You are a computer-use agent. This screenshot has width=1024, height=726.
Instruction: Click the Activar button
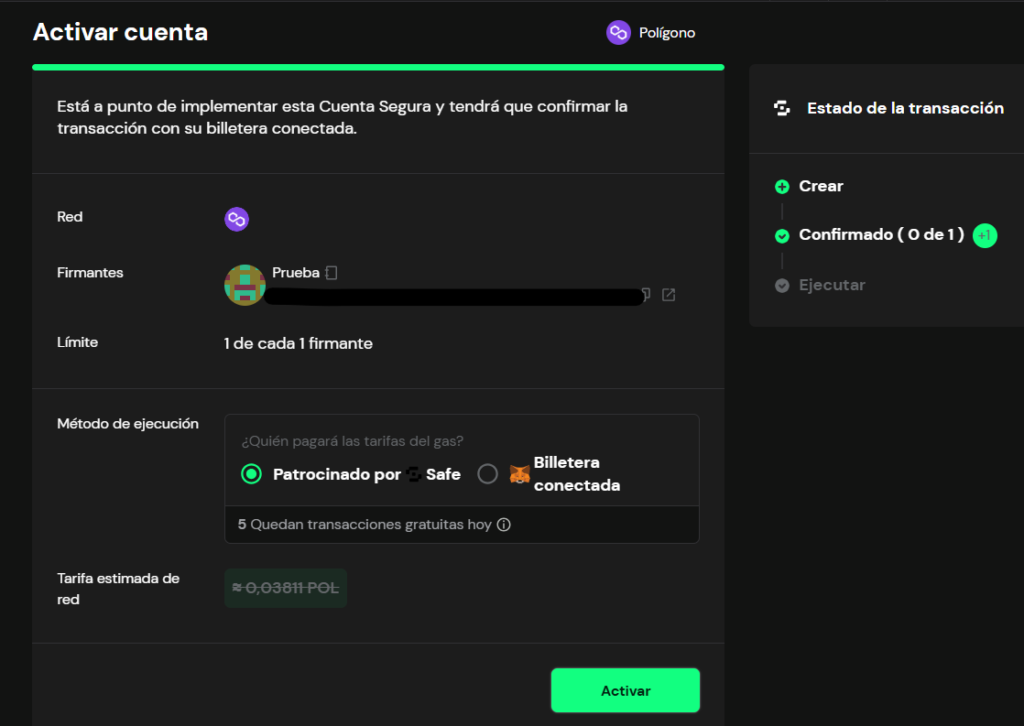(x=625, y=690)
